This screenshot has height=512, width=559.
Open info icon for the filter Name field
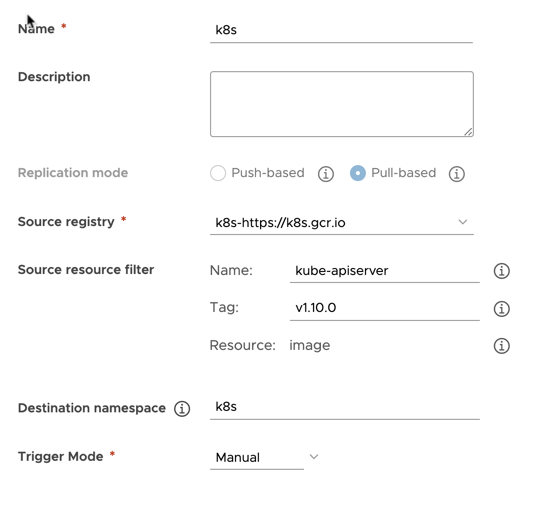pyautogui.click(x=501, y=271)
